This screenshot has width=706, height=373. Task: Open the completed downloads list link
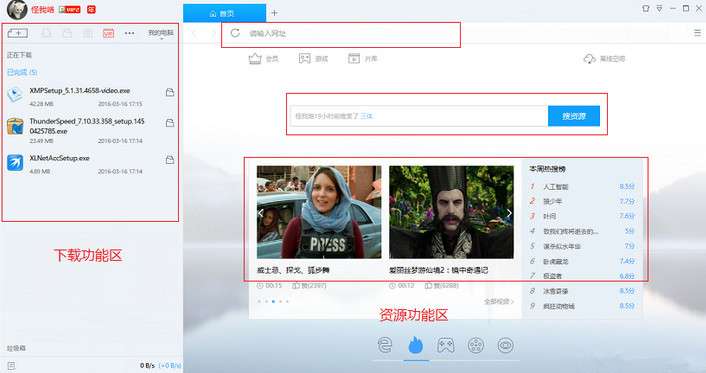pos(22,72)
